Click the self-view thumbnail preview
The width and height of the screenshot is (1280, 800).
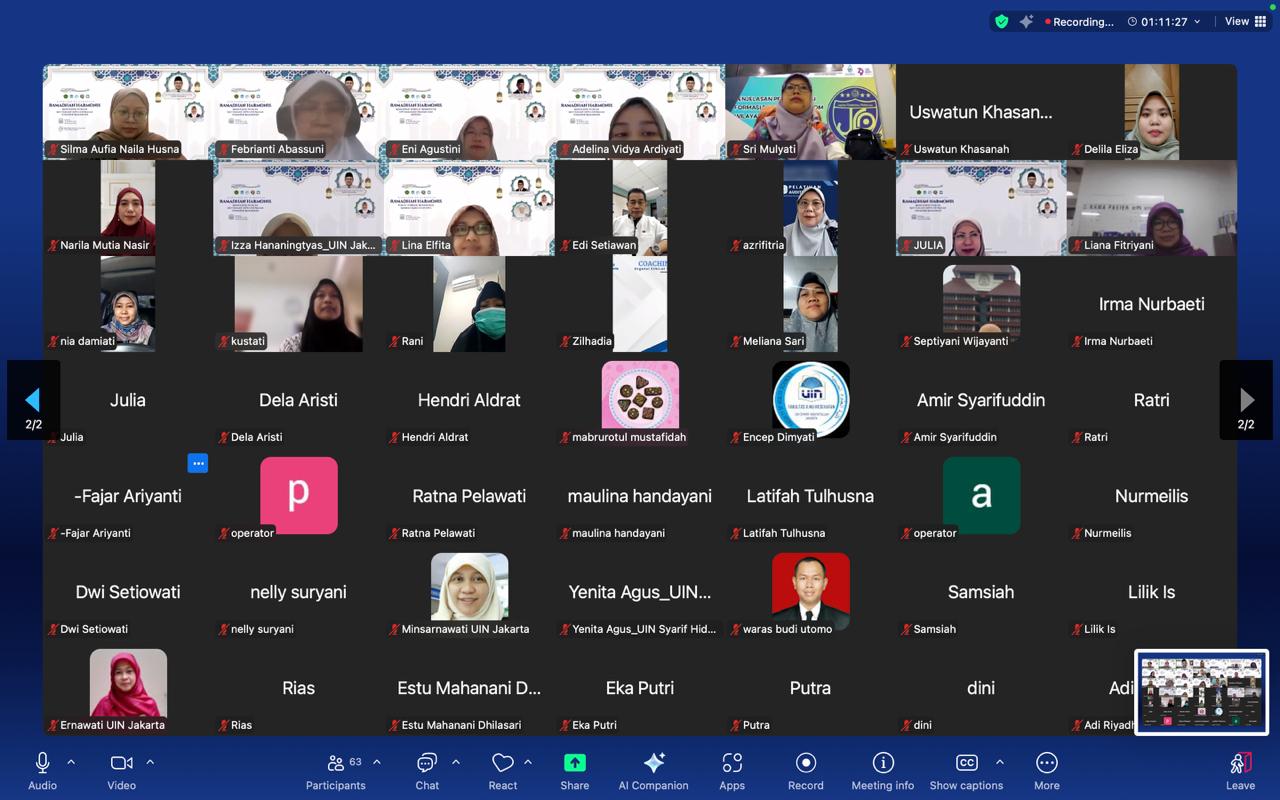coord(1201,692)
